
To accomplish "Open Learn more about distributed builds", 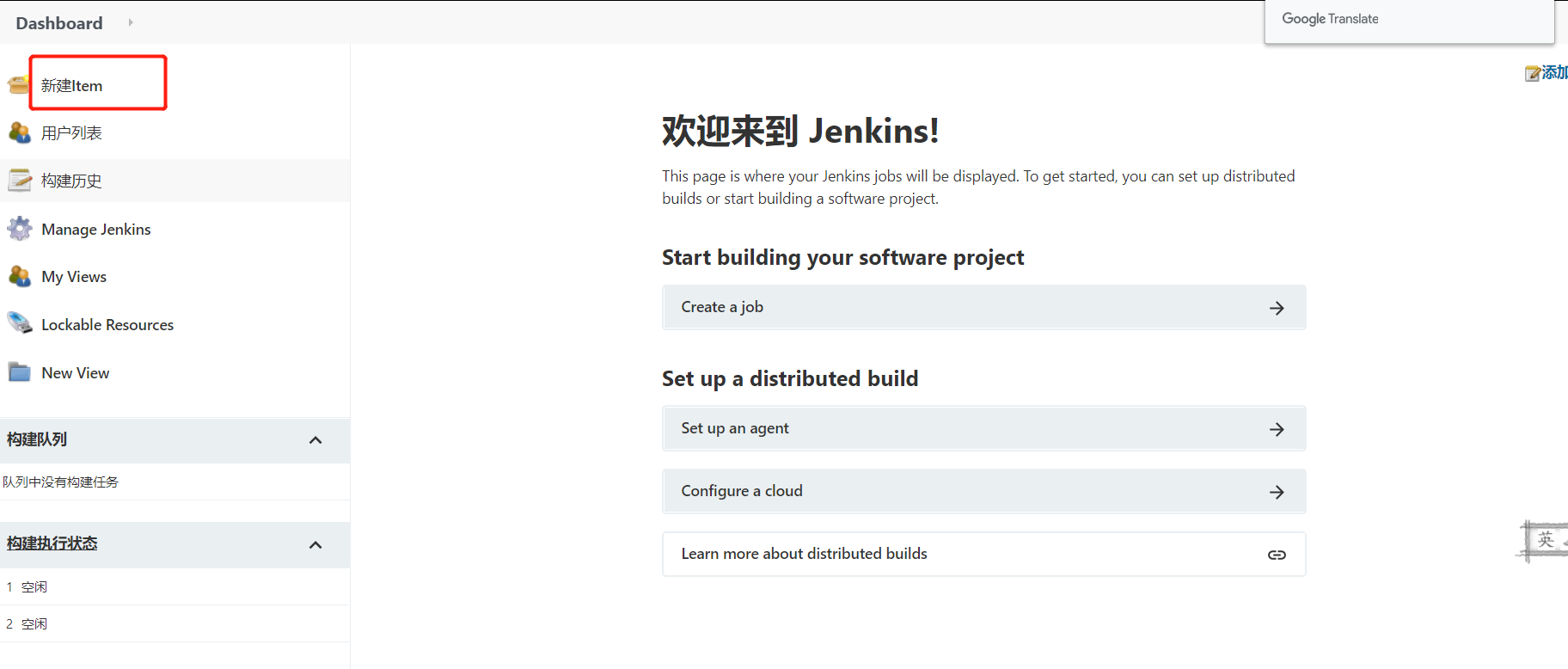I will pos(983,554).
